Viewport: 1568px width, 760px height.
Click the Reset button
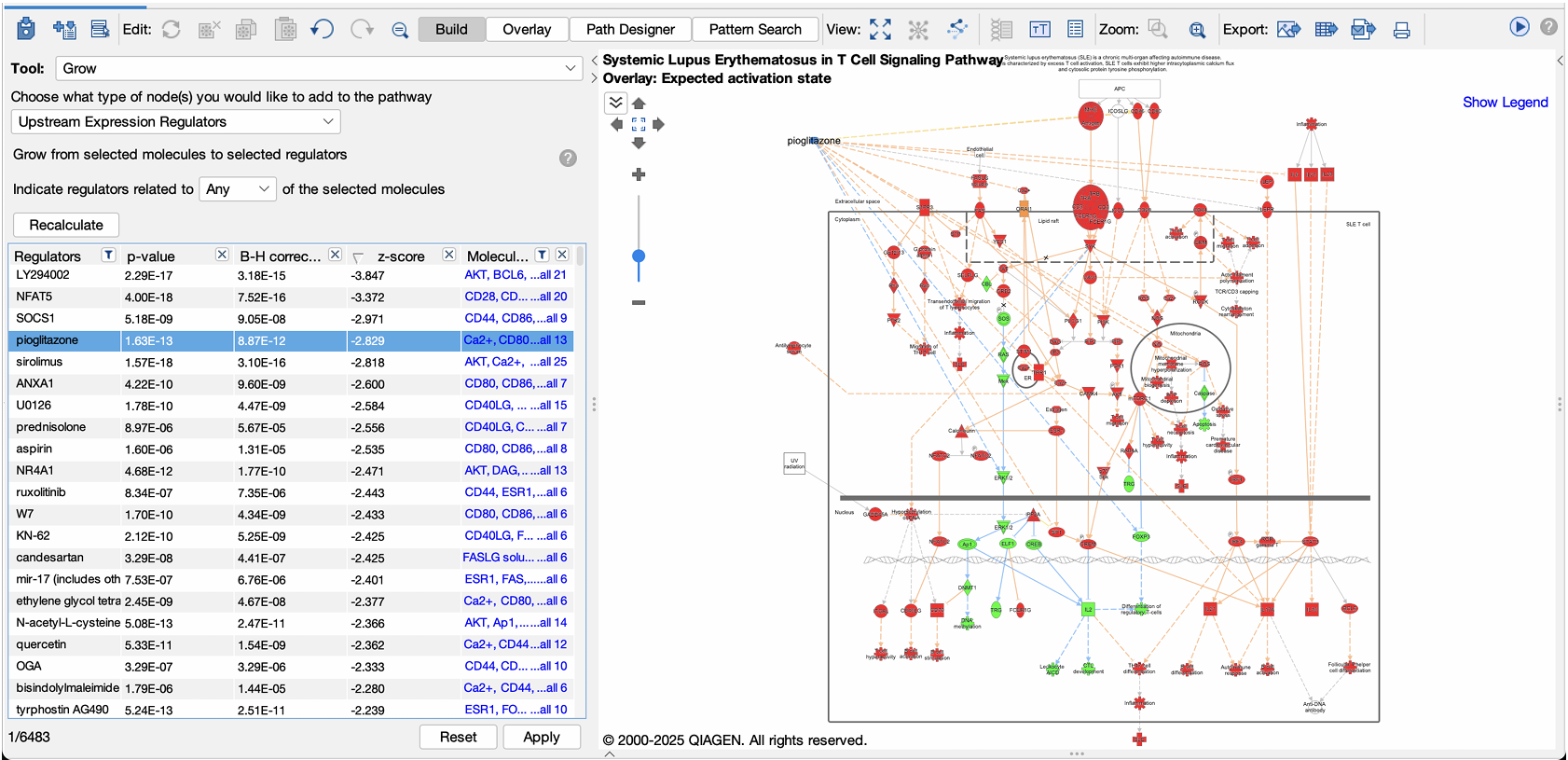pos(458,737)
